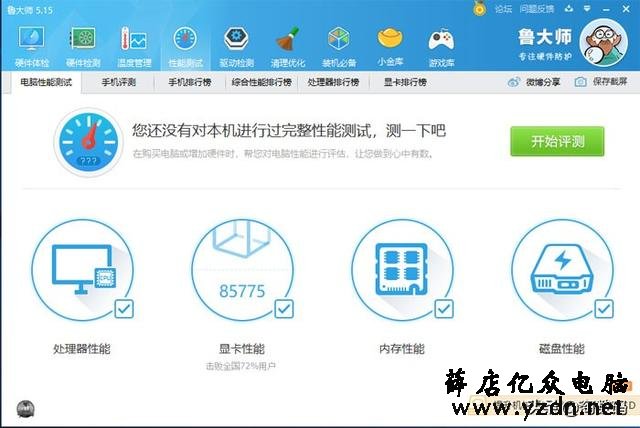Click the speedometer gauge icon

(88, 142)
